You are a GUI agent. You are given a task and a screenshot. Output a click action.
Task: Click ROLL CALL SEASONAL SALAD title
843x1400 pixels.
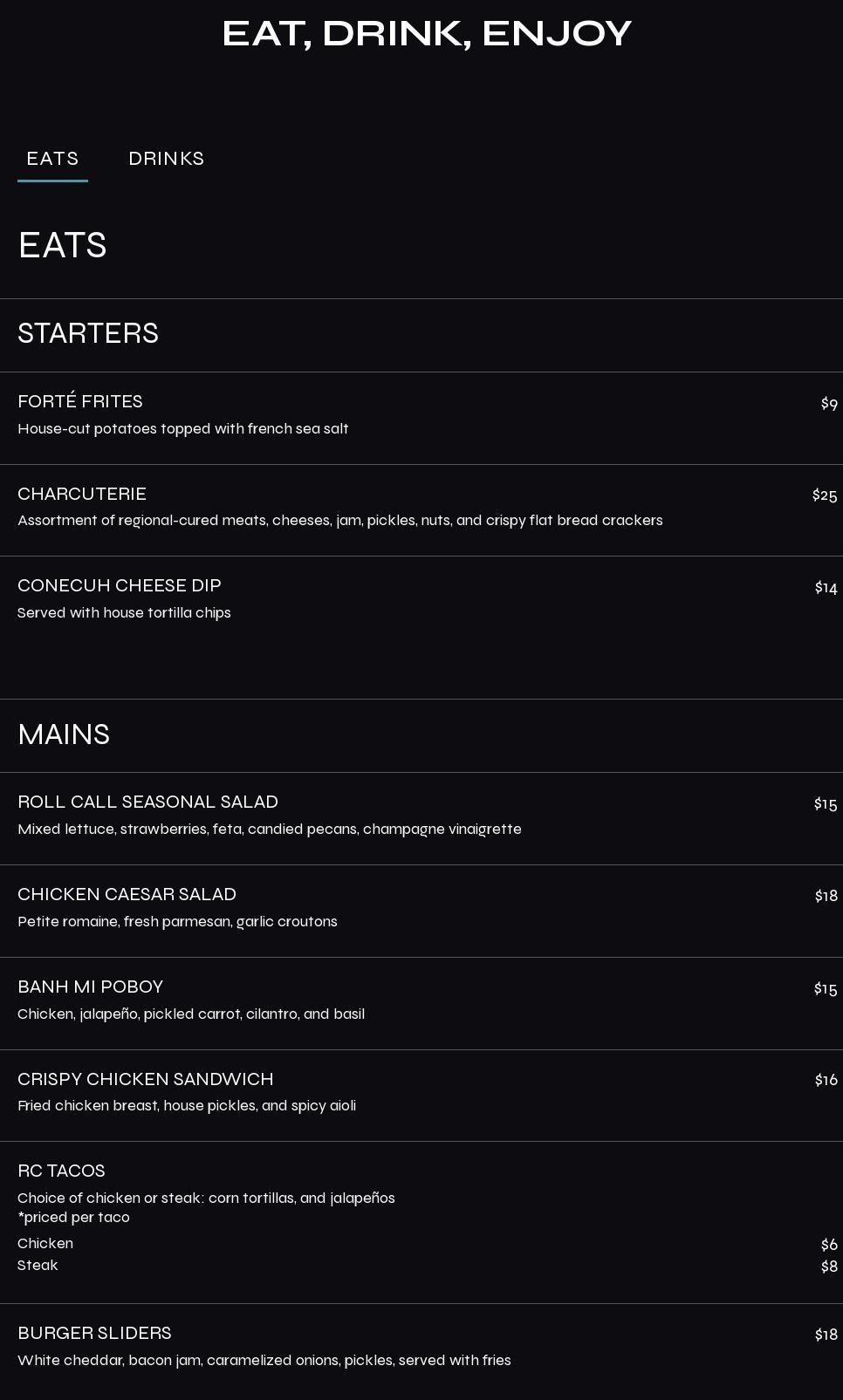point(148,802)
